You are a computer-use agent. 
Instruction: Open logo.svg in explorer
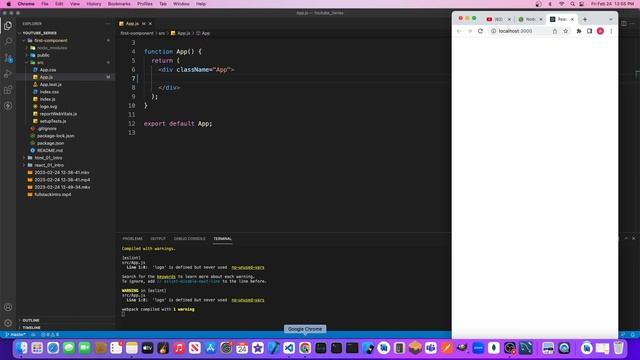pyautogui.click(x=49, y=107)
